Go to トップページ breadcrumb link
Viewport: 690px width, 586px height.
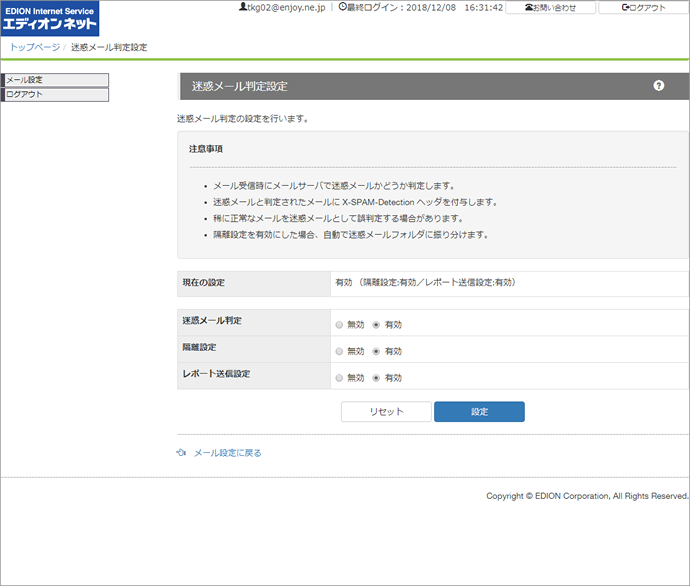(x=35, y=47)
